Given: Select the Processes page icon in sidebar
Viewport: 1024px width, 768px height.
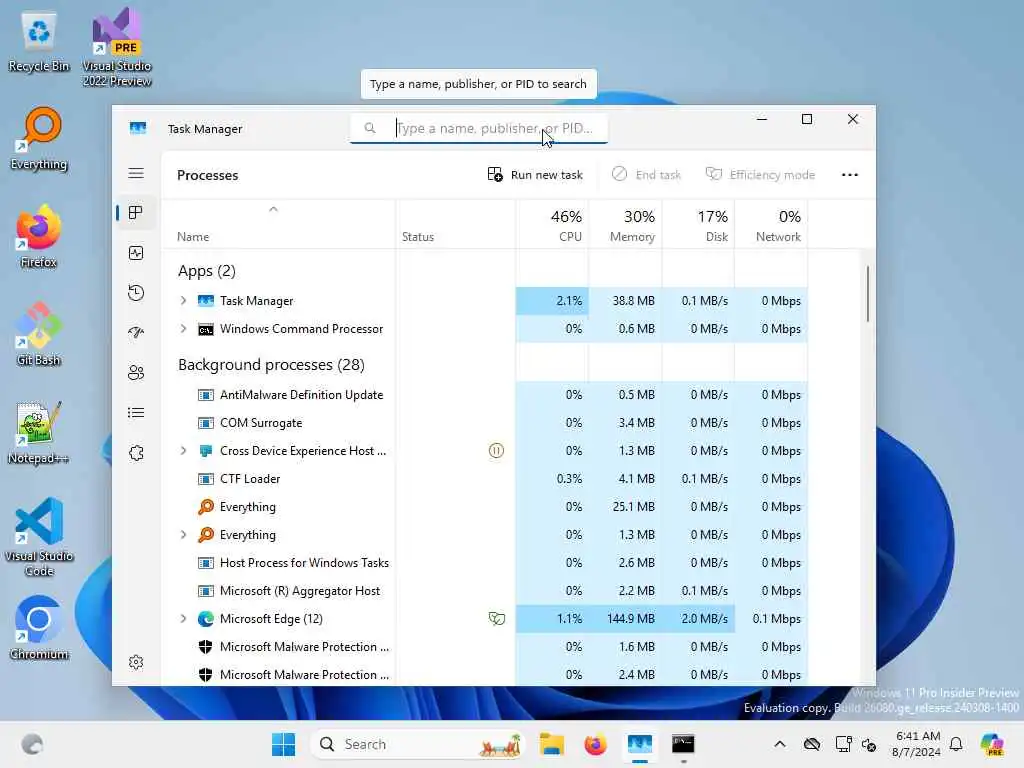Looking at the screenshot, I should click(x=136, y=213).
